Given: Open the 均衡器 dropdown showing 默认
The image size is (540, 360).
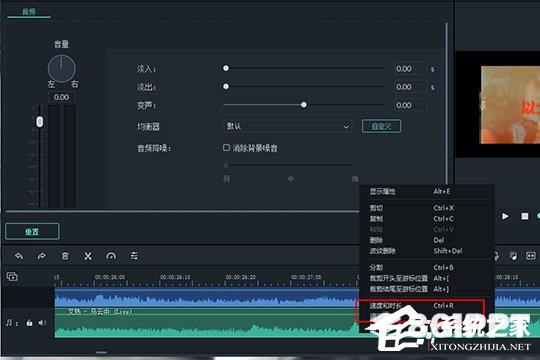Looking at the screenshot, I should tap(288, 126).
